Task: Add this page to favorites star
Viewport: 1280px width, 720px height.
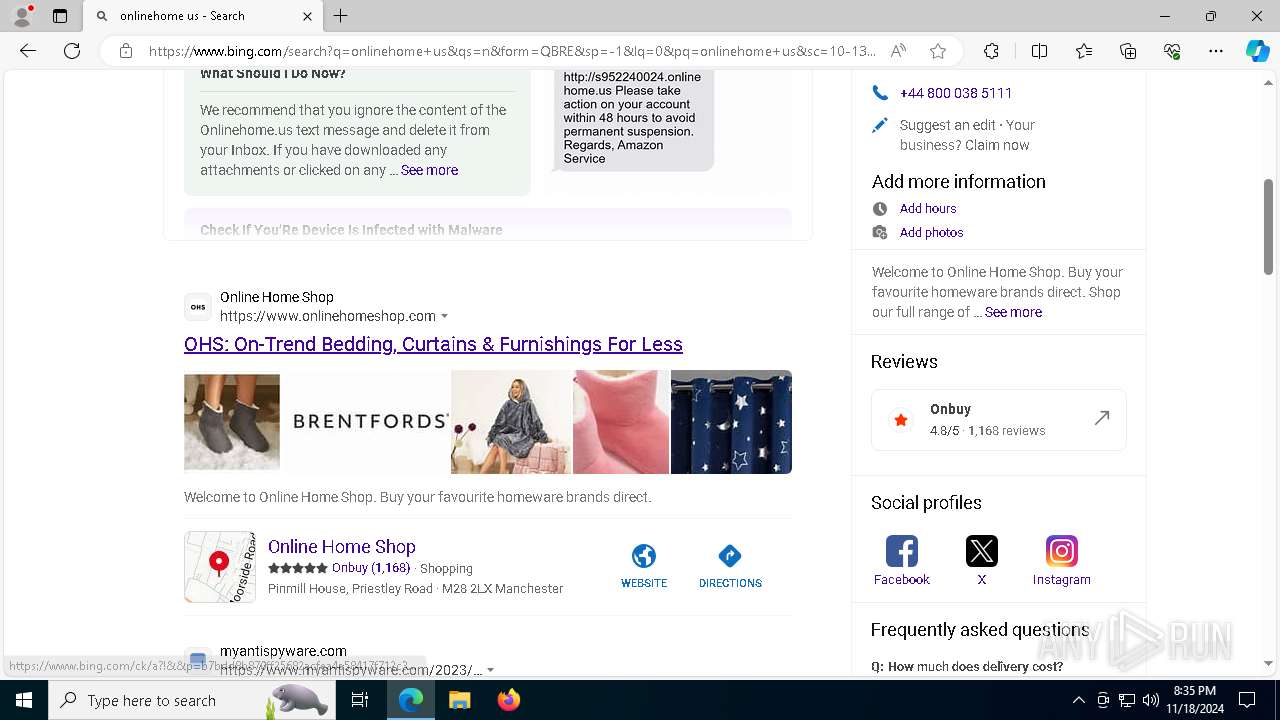Action: pyautogui.click(x=938, y=51)
